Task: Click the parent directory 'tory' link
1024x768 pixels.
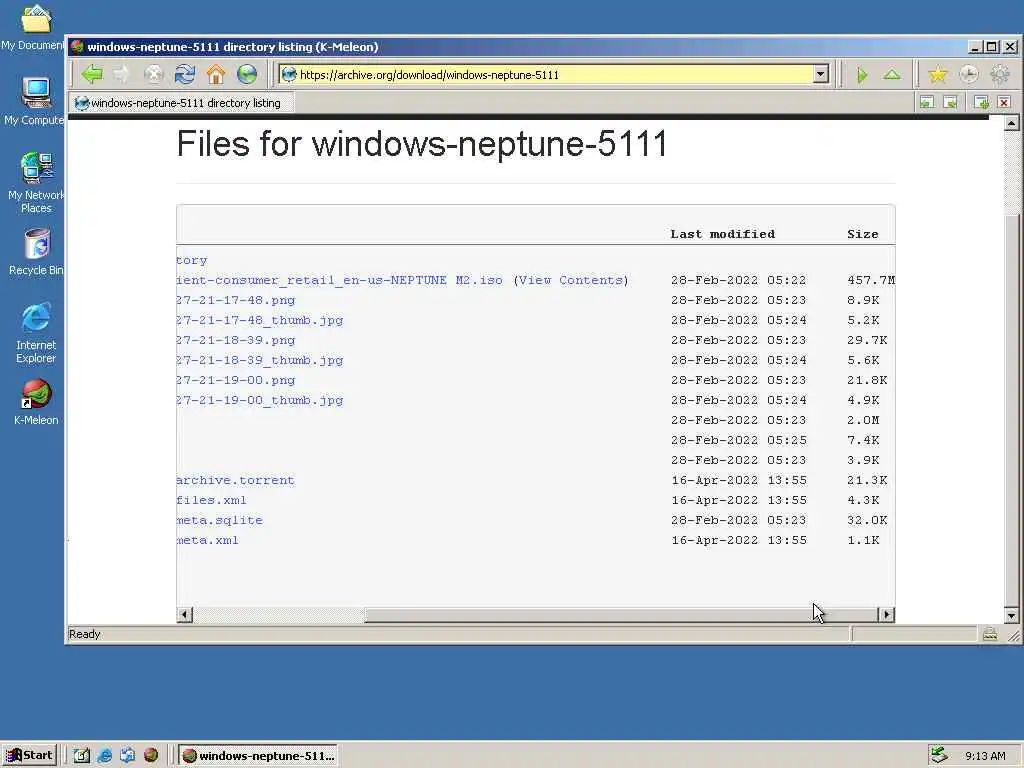Action: click(192, 260)
